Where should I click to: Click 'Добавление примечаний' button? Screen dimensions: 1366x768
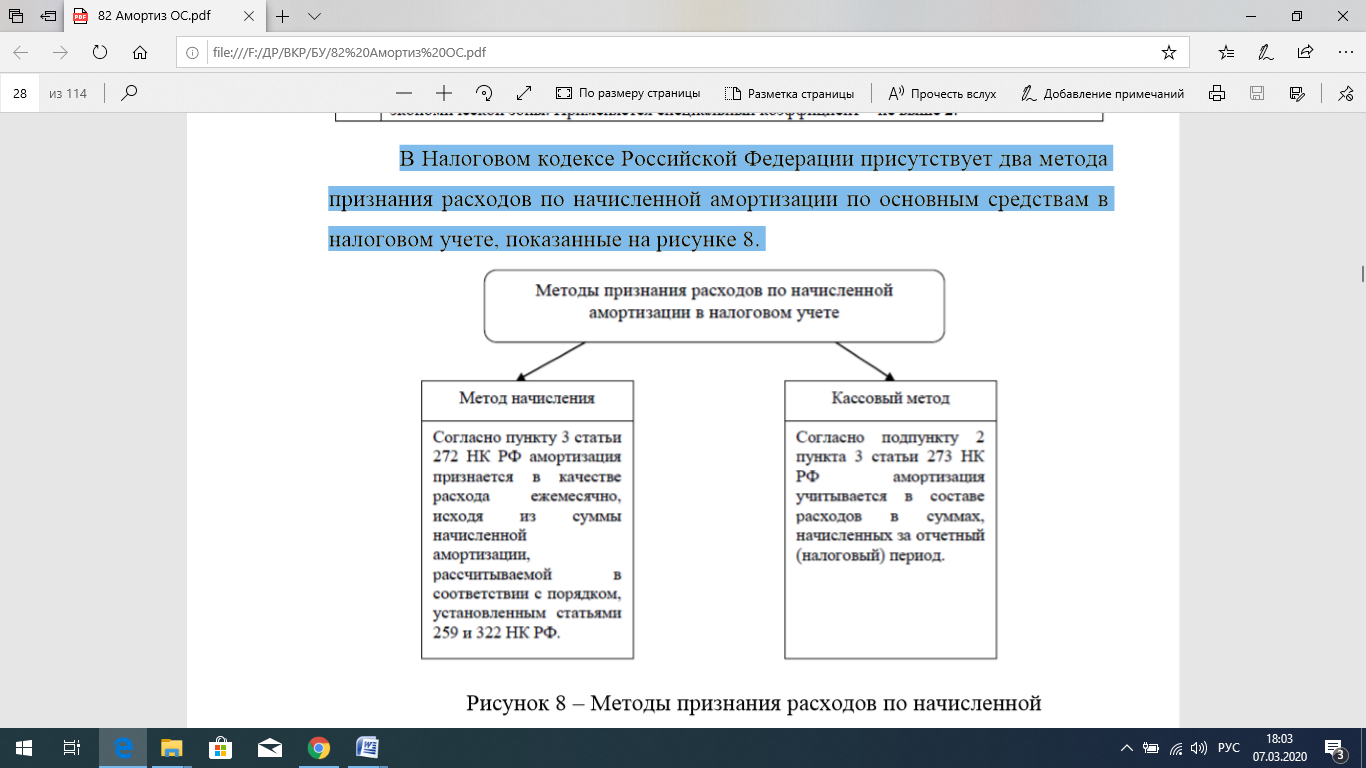[x=1102, y=93]
